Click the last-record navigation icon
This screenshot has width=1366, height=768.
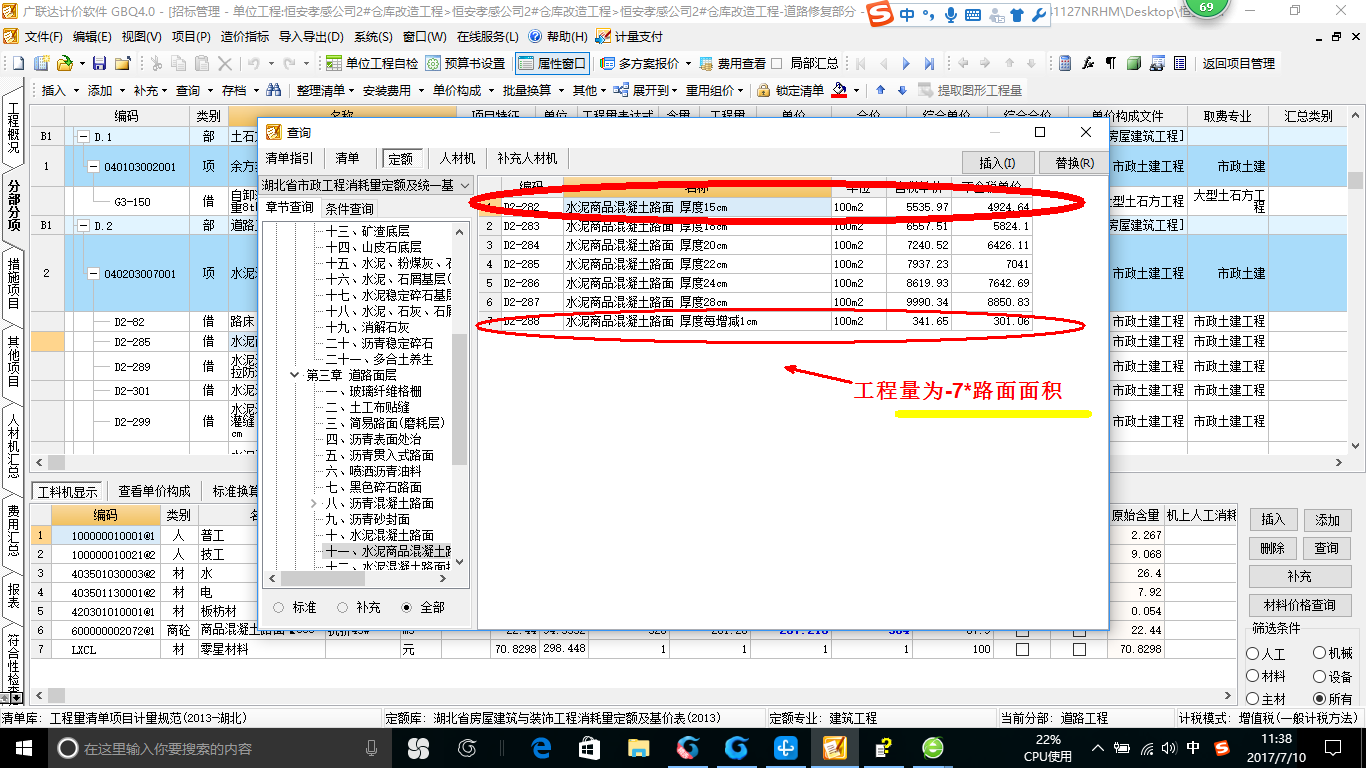(x=929, y=63)
